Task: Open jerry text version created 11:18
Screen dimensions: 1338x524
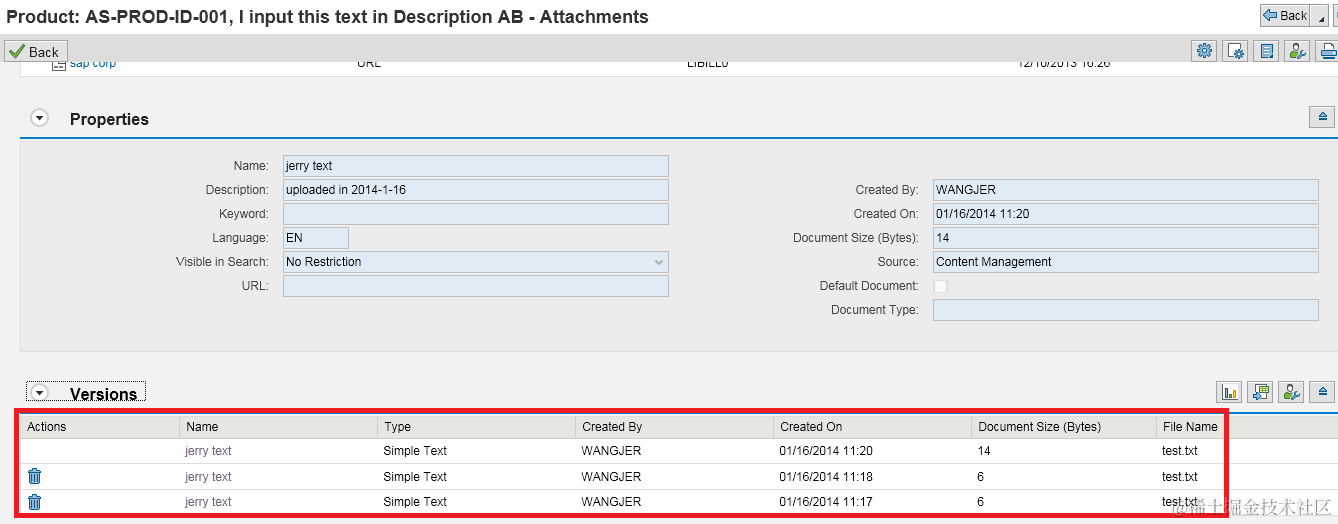Action: pyautogui.click(x=208, y=477)
